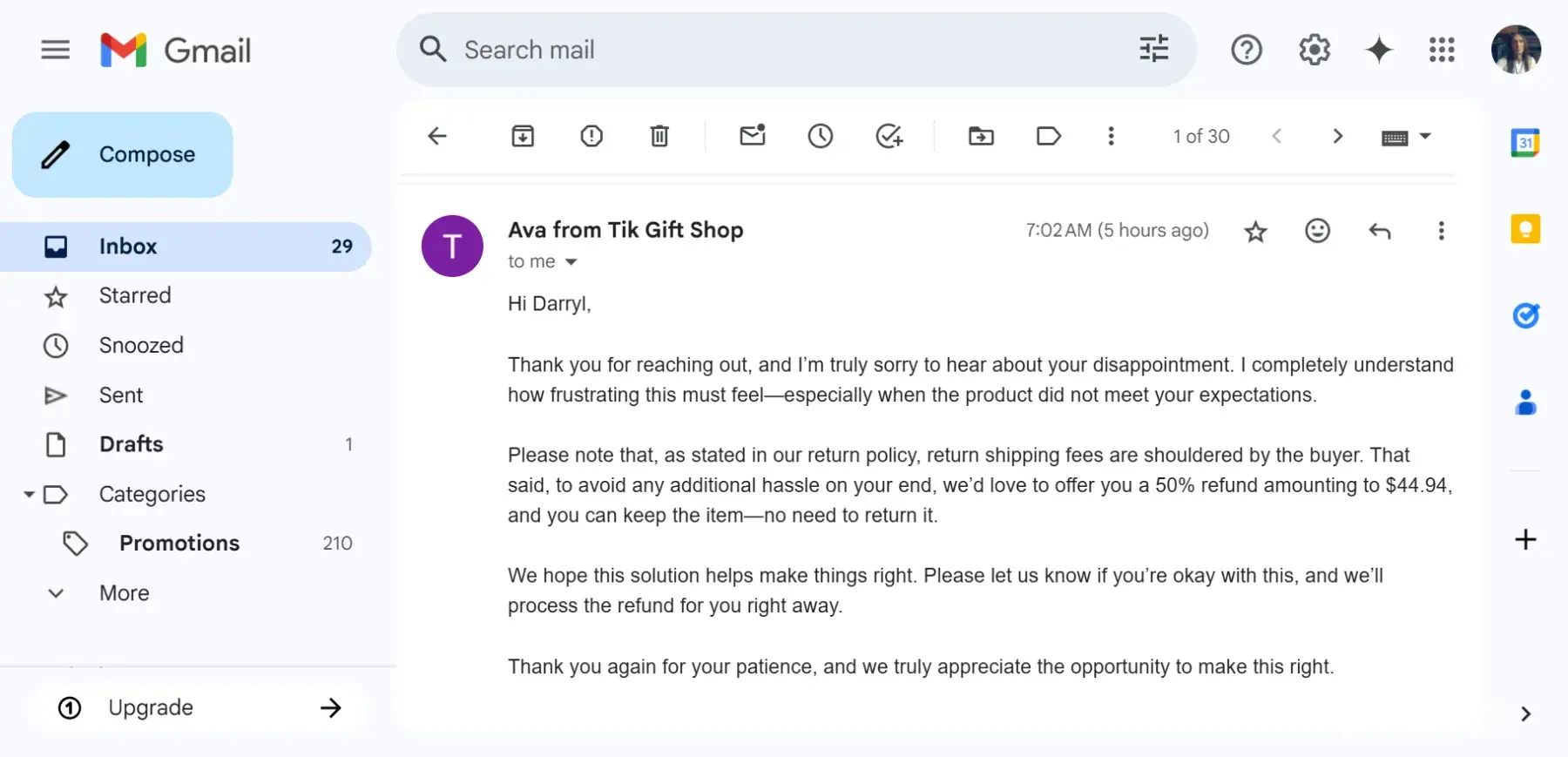The height and width of the screenshot is (757, 1568).
Task: Open the Move to folder icon
Action: tap(981, 136)
